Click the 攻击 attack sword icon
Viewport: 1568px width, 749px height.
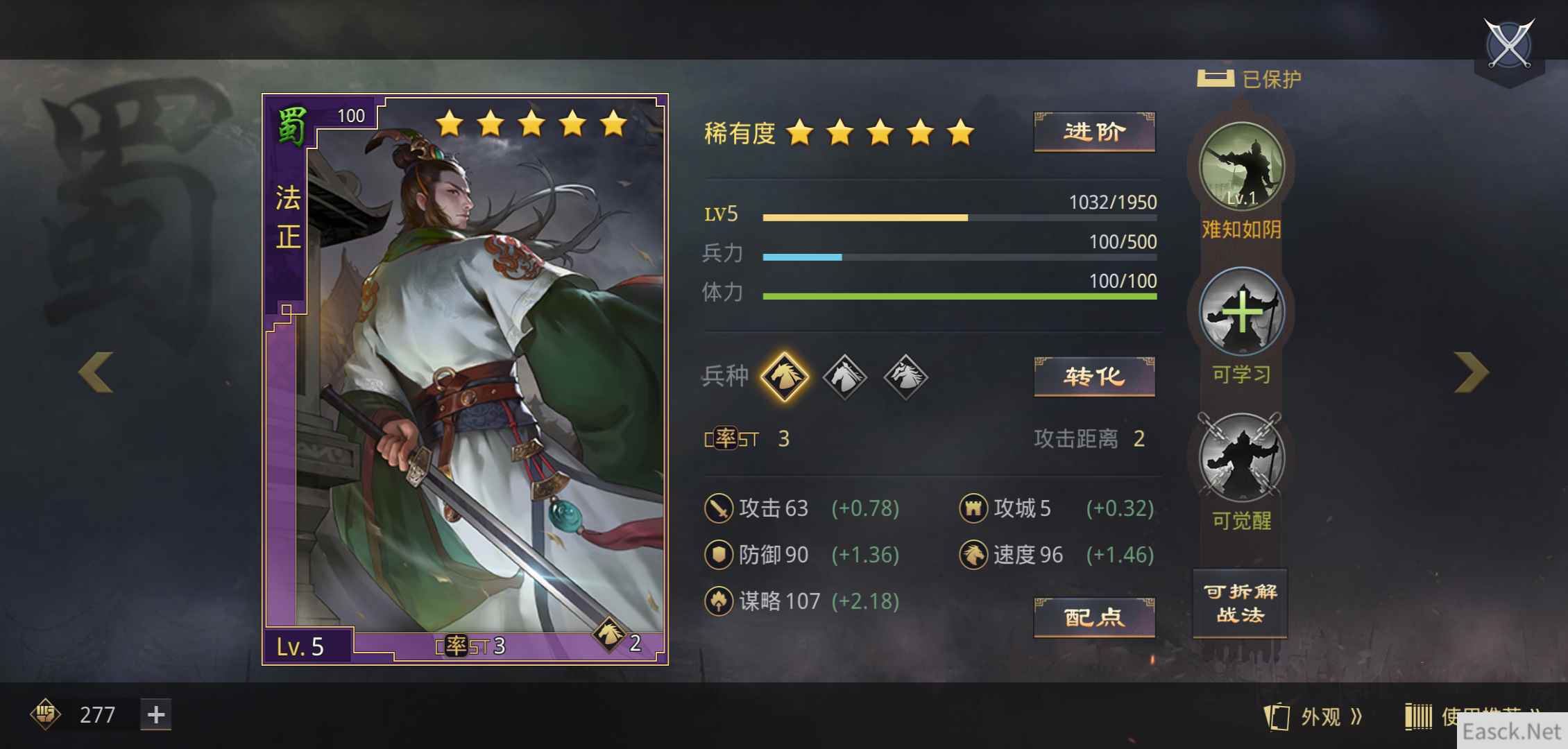click(719, 508)
